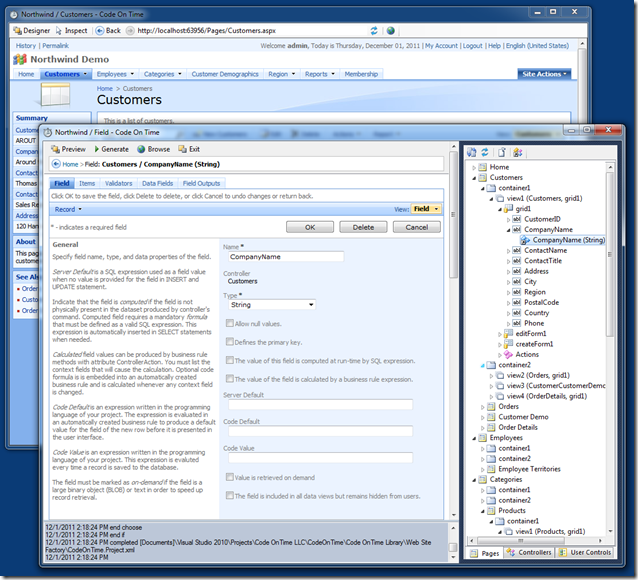The image size is (638, 580).
Task: Click the Northwind Demo logo icon
Action: tap(20, 59)
